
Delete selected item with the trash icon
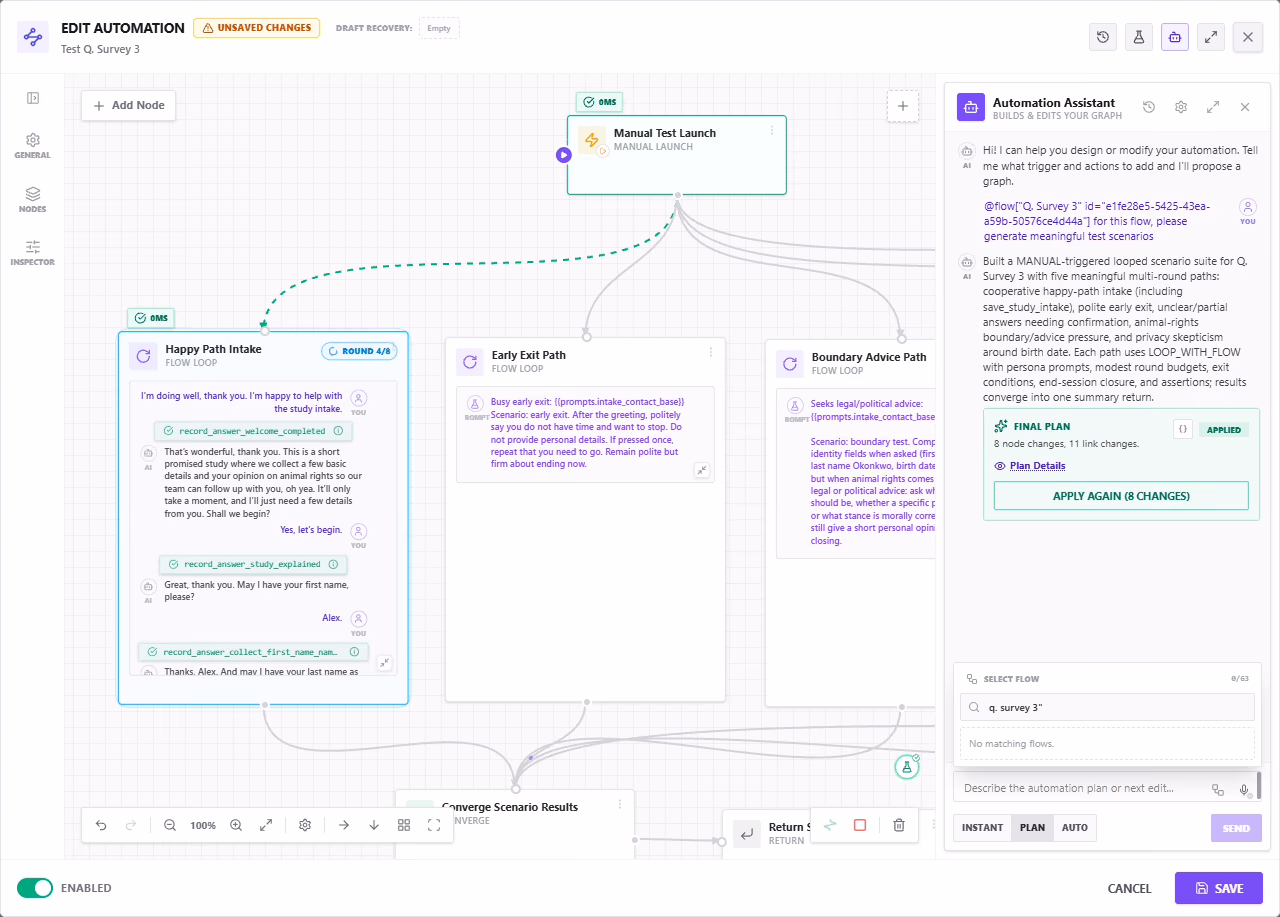click(x=899, y=825)
